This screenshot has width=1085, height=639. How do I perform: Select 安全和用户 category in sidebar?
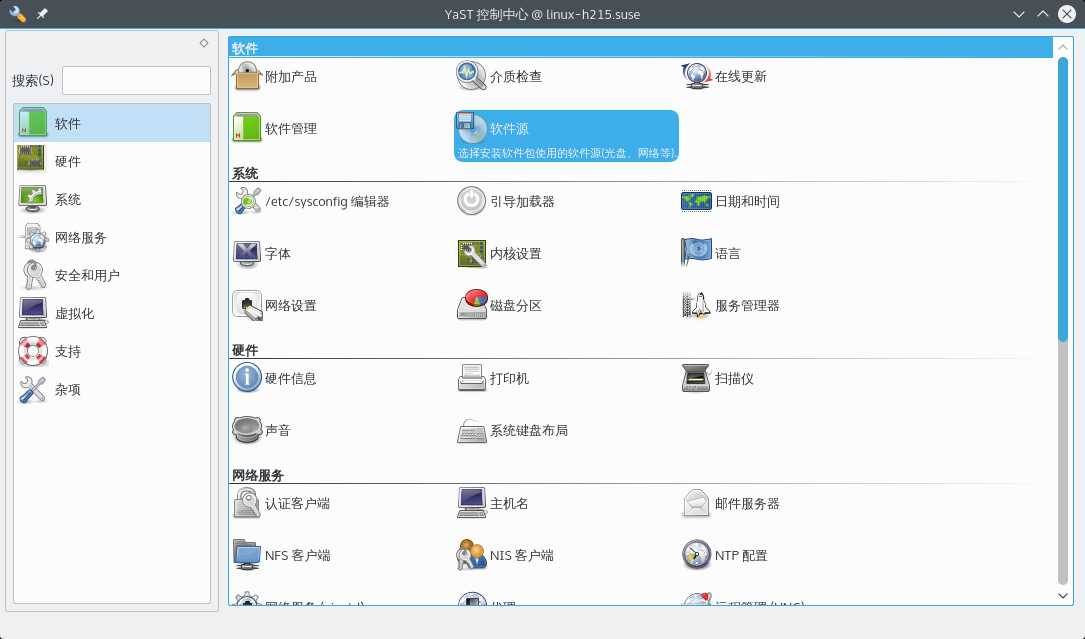[111, 276]
